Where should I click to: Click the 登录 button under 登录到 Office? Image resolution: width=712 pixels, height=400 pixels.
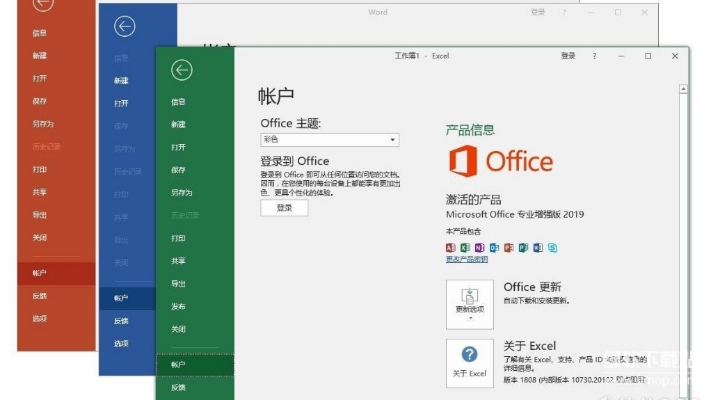pyautogui.click(x=284, y=208)
